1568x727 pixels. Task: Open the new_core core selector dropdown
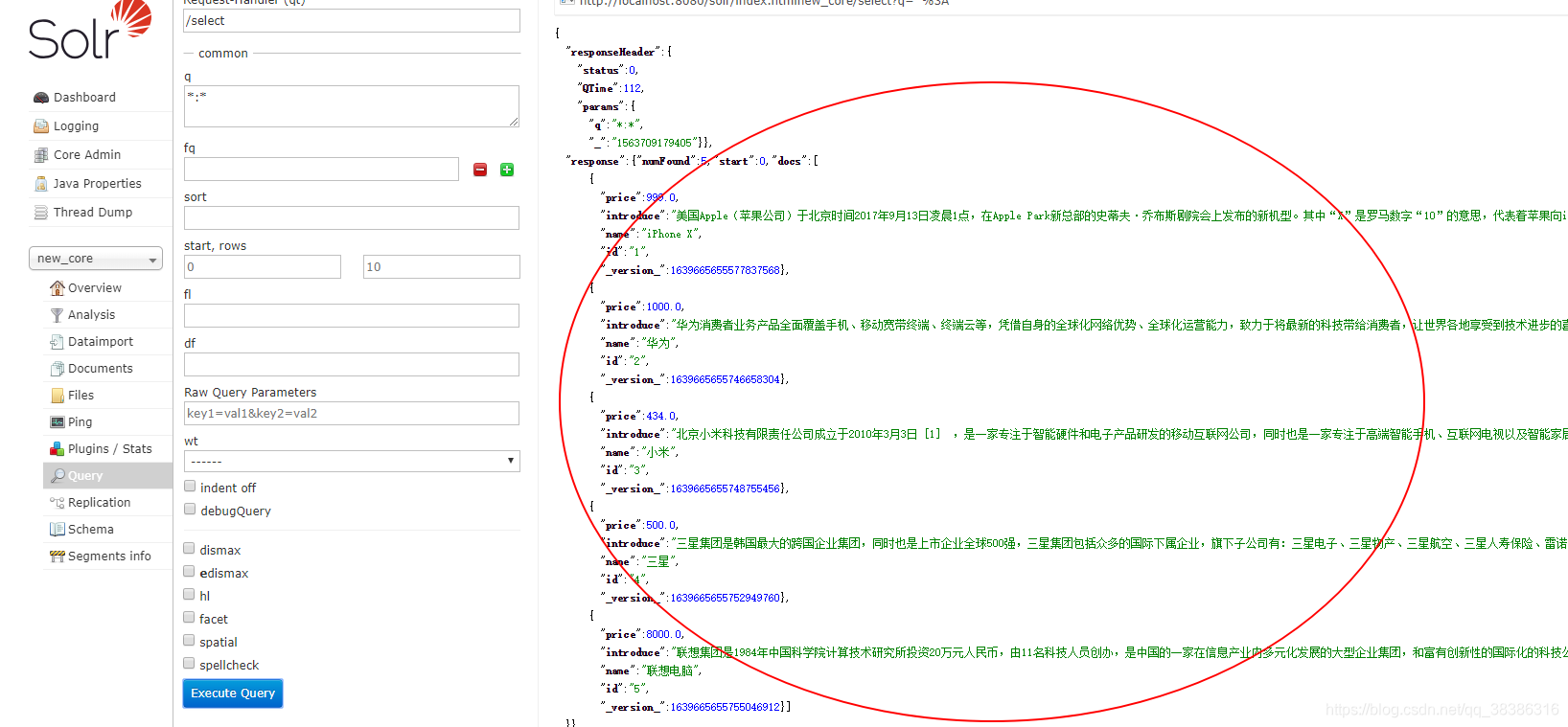[96, 259]
